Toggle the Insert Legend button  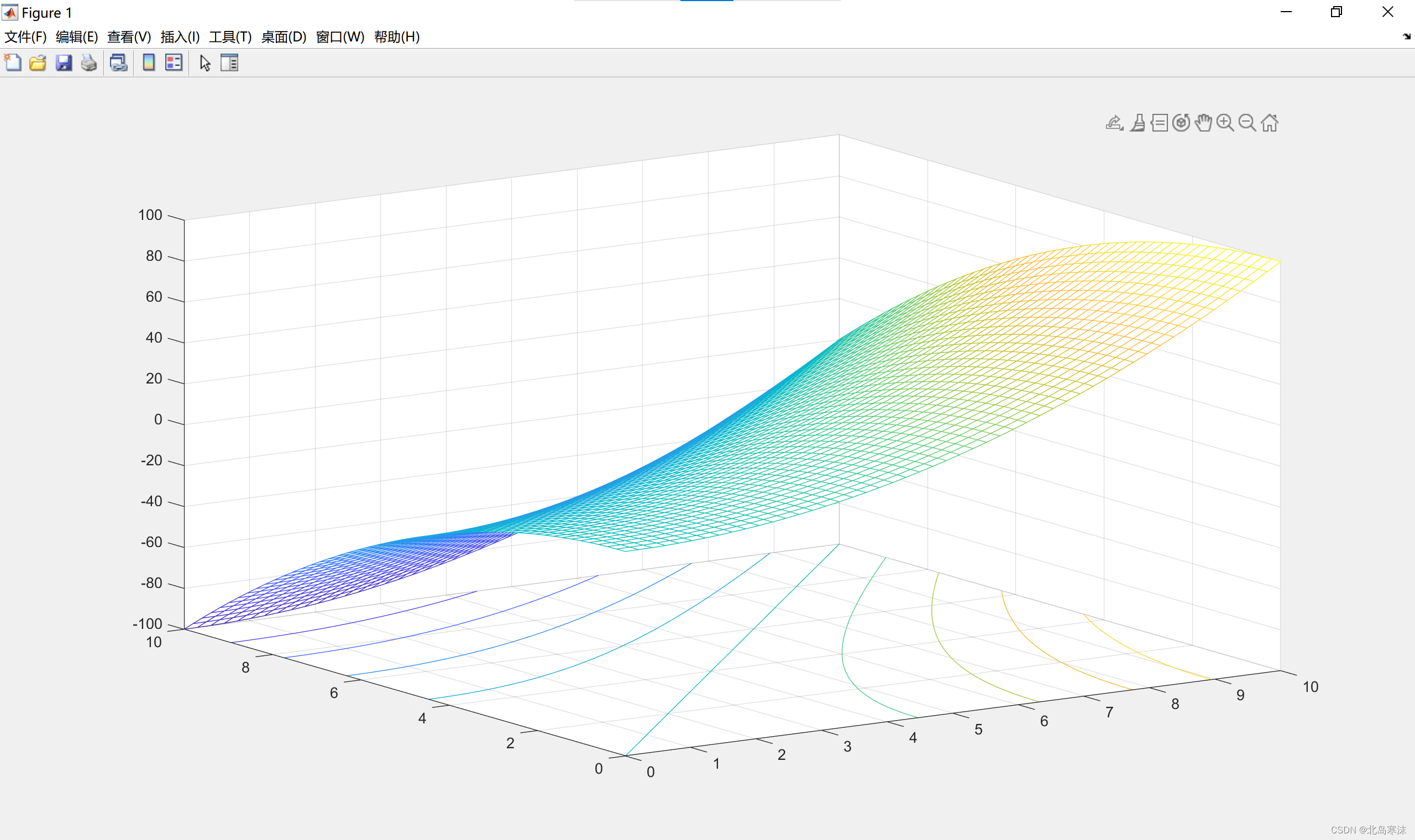click(174, 62)
